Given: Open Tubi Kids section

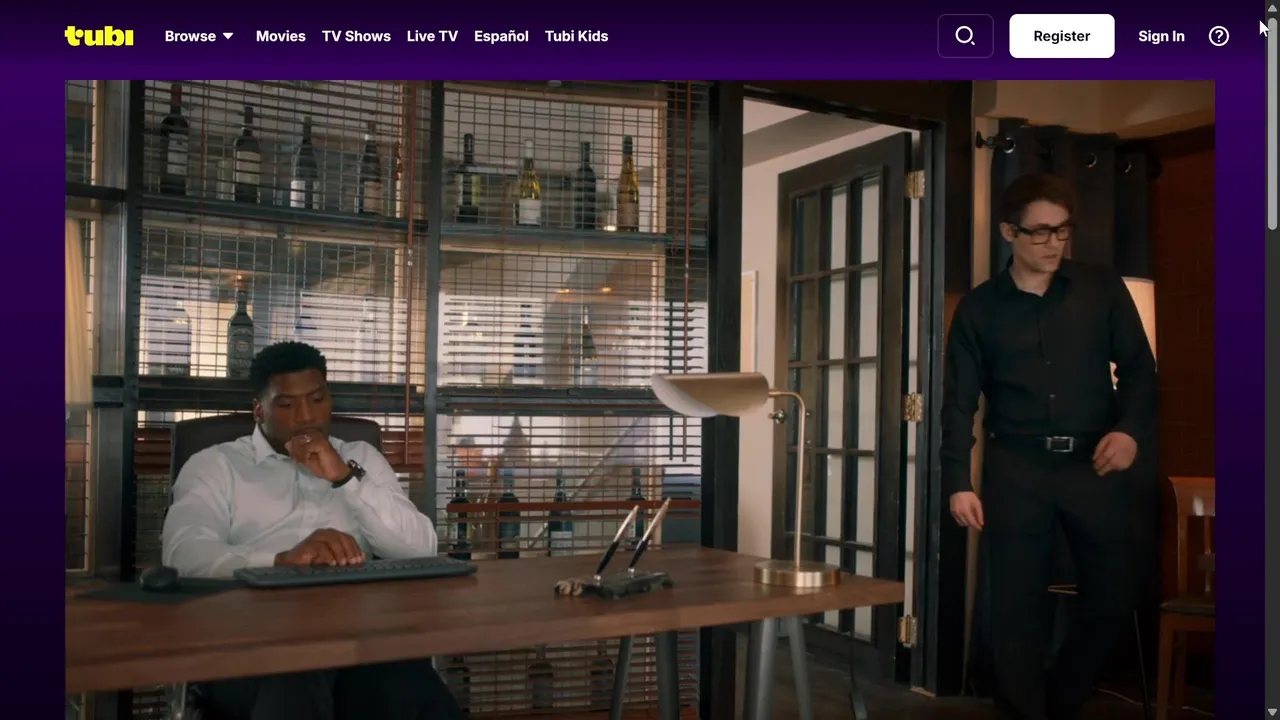Looking at the screenshot, I should 576,36.
